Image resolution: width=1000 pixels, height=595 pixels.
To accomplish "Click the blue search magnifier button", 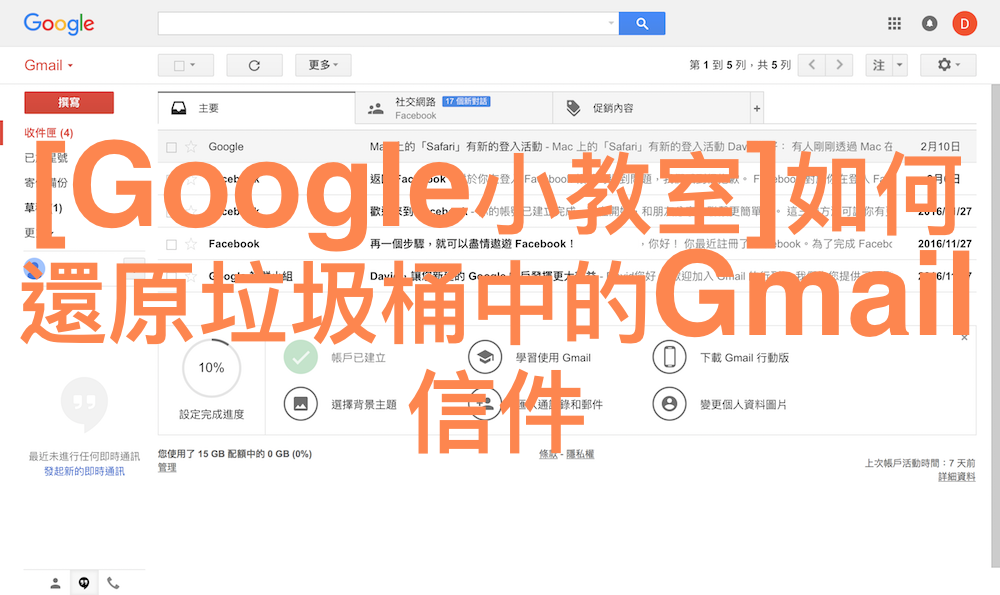I will point(642,24).
